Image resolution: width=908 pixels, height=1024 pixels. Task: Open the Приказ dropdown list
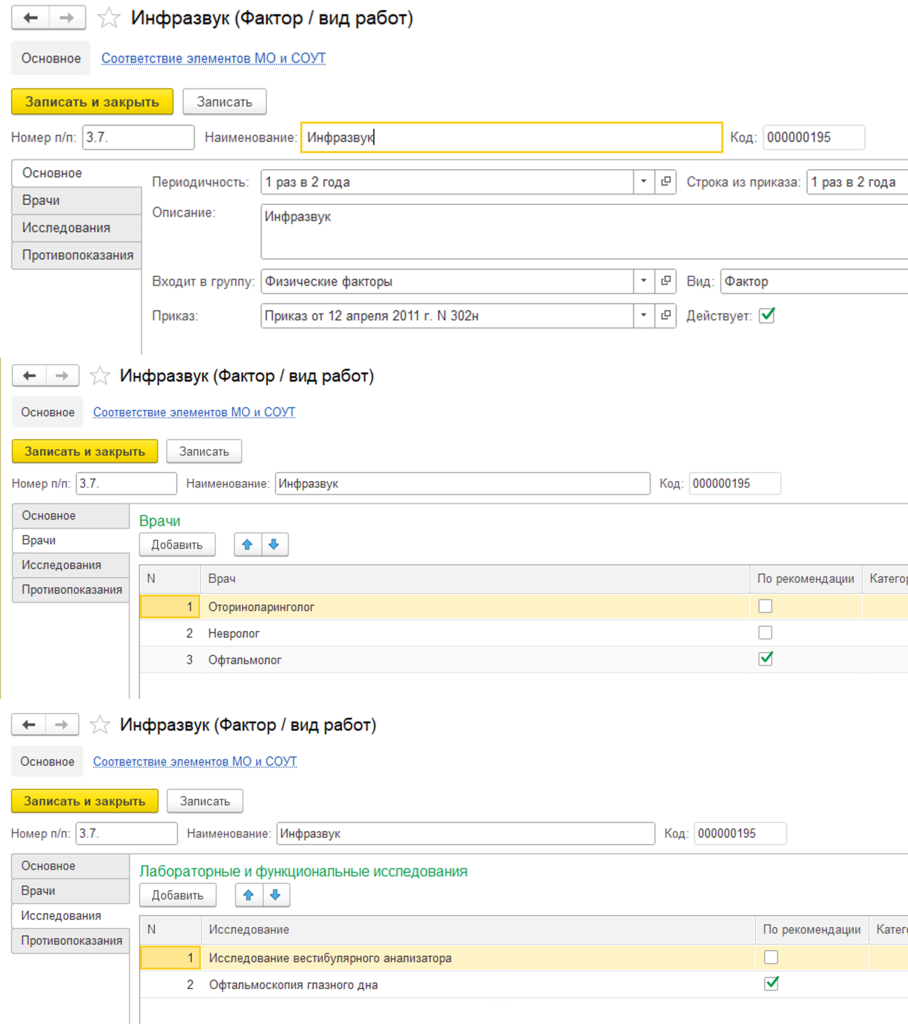(x=643, y=315)
